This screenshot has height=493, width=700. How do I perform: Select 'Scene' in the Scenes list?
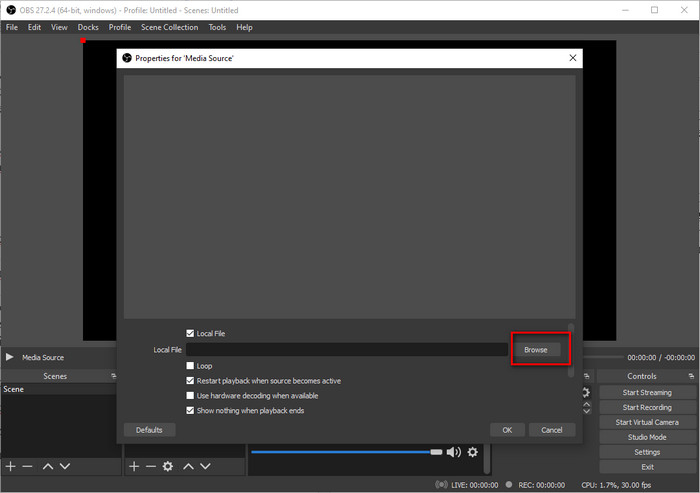59,389
